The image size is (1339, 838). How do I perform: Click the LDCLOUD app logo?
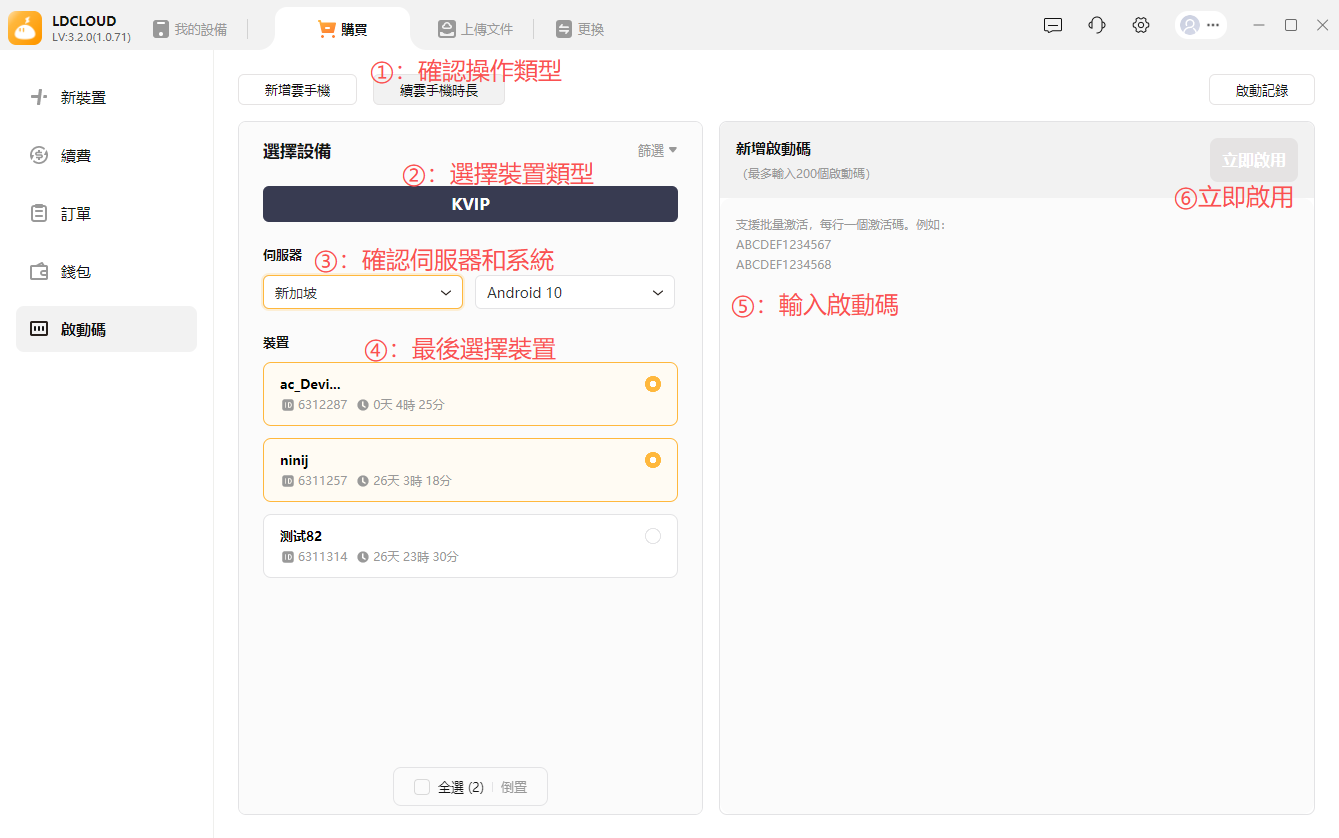pos(25,28)
